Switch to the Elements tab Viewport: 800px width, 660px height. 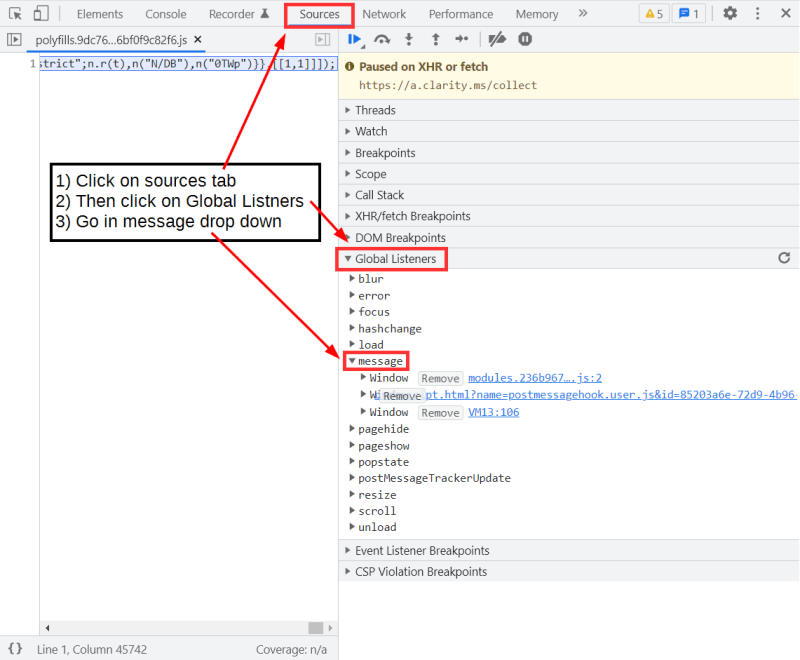click(100, 14)
